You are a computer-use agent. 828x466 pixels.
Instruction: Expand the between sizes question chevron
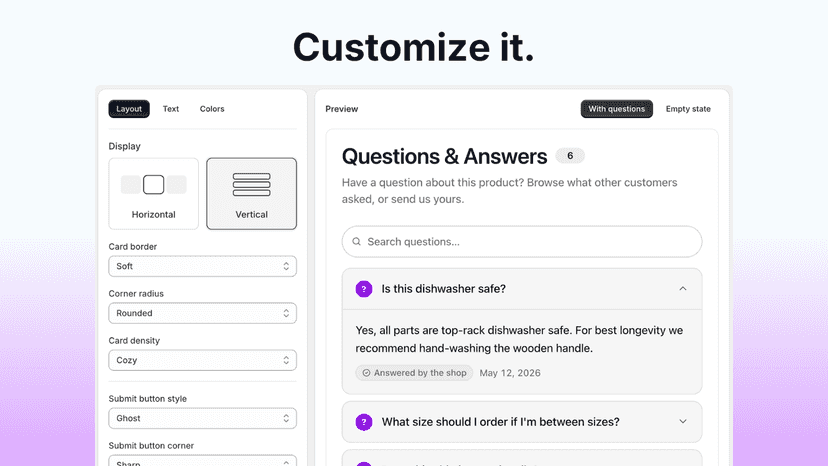(x=683, y=422)
